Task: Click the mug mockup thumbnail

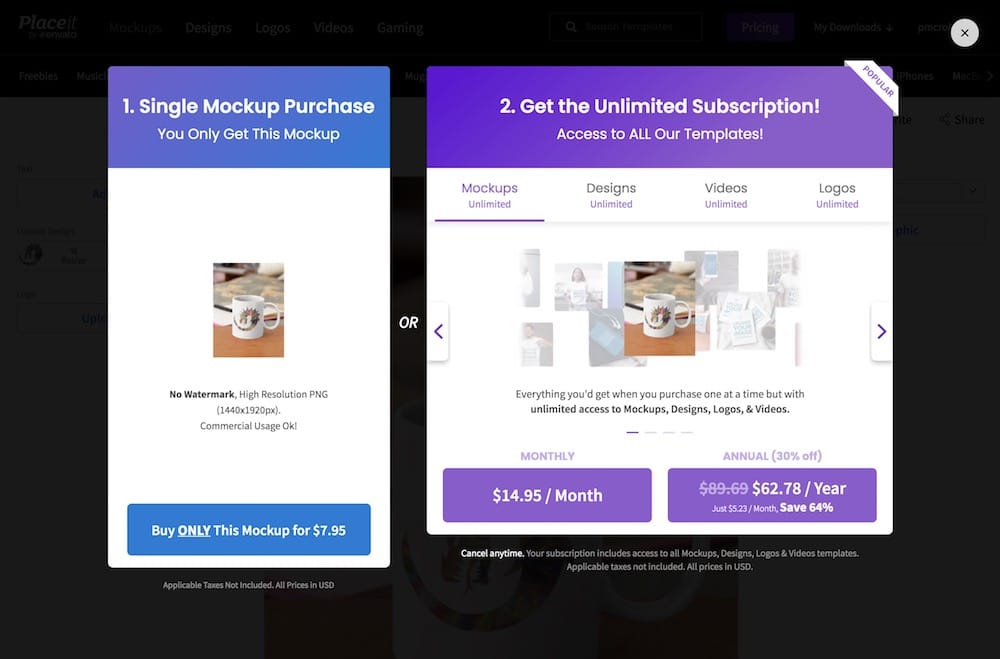Action: click(248, 310)
